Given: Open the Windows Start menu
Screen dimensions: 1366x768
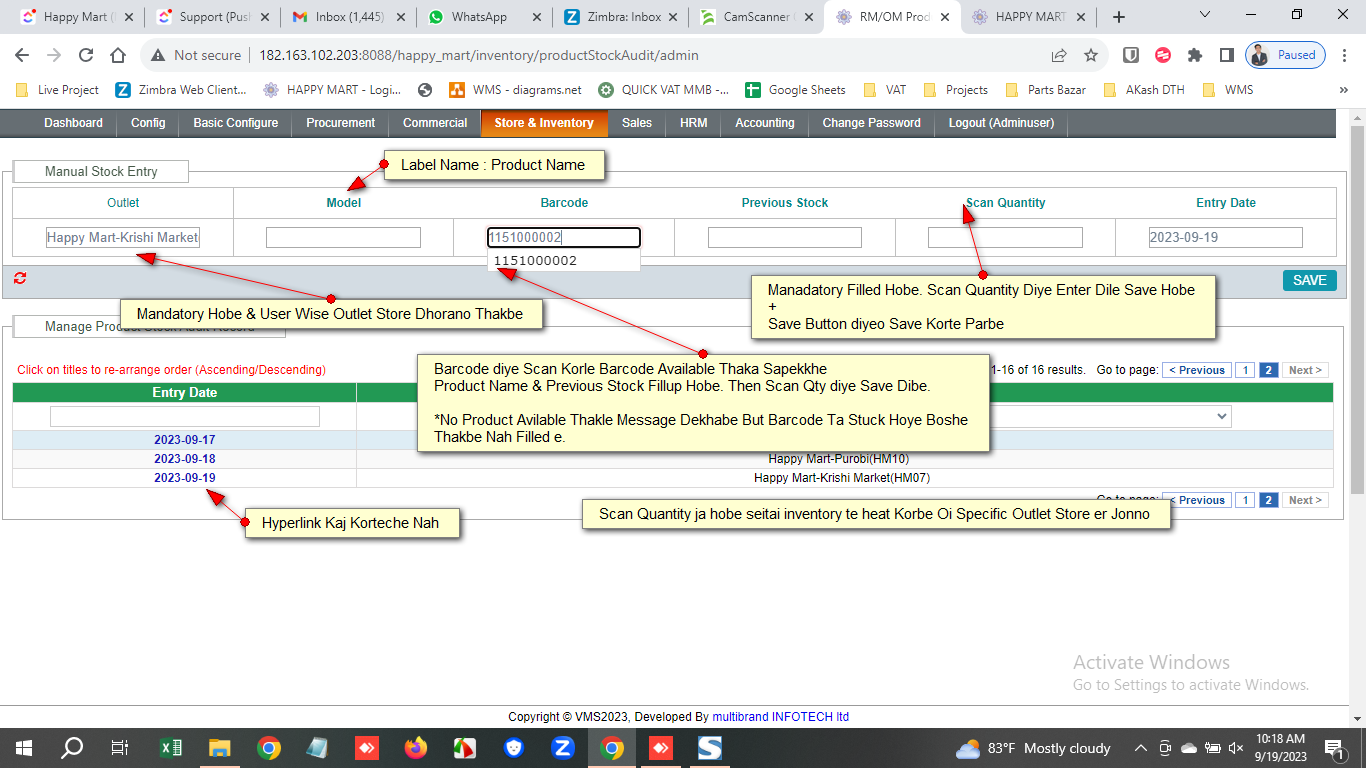Looking at the screenshot, I should [24, 748].
